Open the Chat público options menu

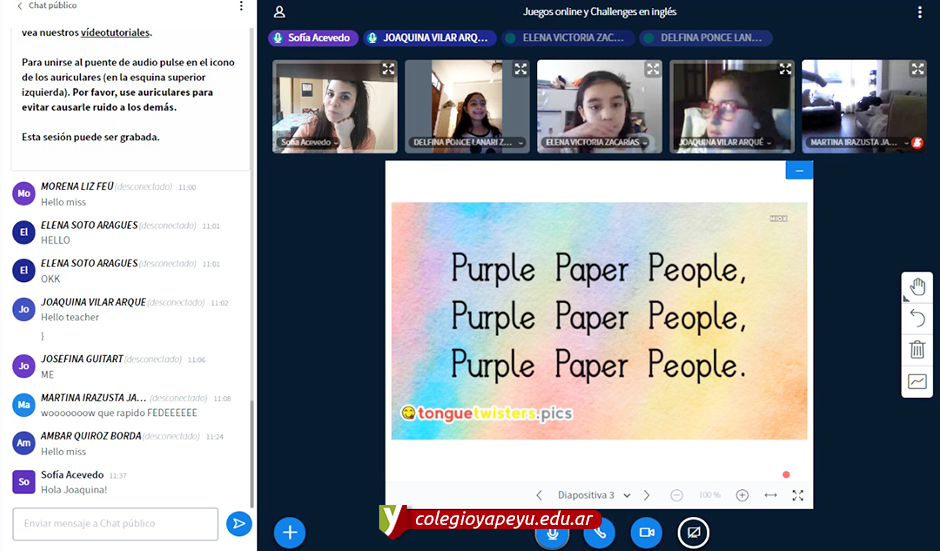point(241,6)
